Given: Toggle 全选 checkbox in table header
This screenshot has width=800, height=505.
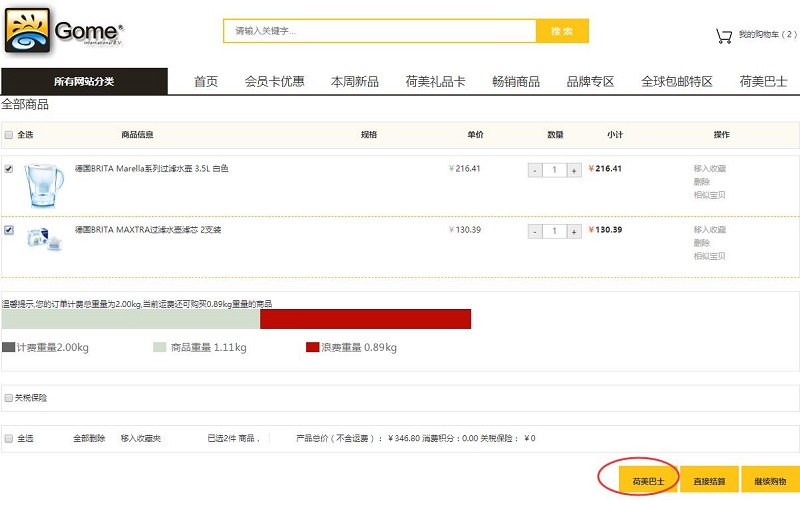Looking at the screenshot, I should [x=9, y=135].
